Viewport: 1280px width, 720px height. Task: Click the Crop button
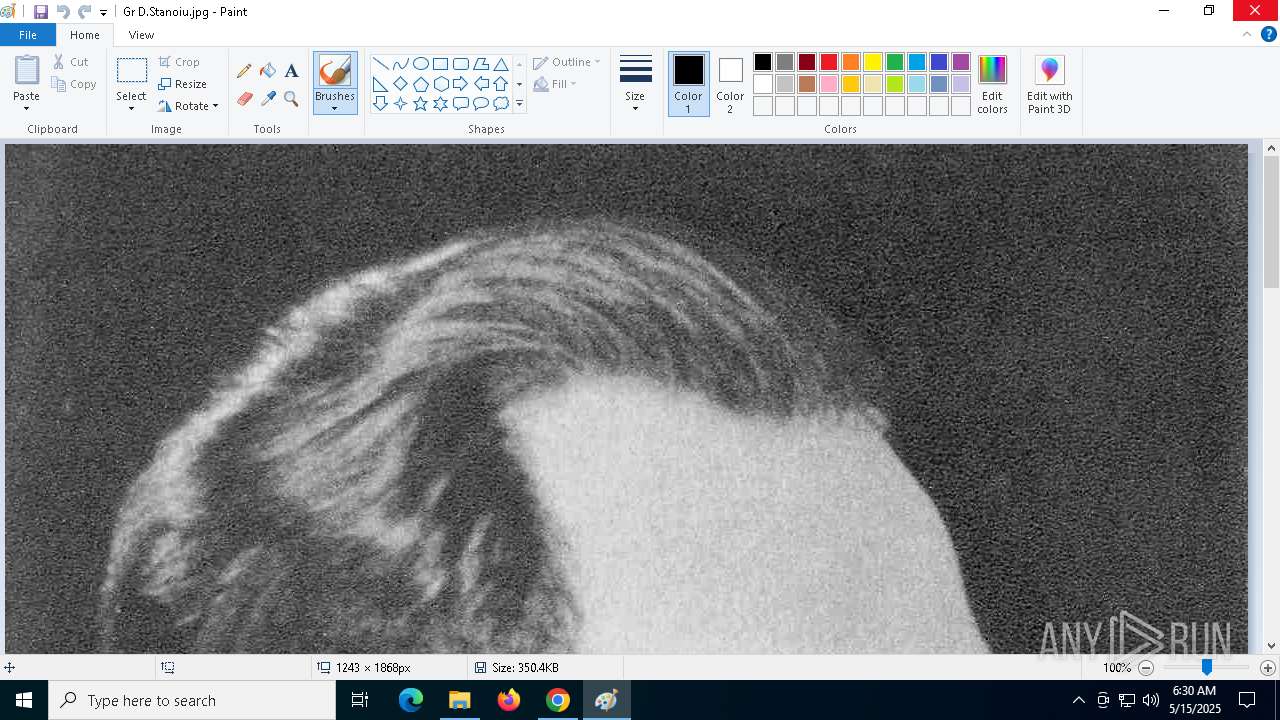coord(179,62)
